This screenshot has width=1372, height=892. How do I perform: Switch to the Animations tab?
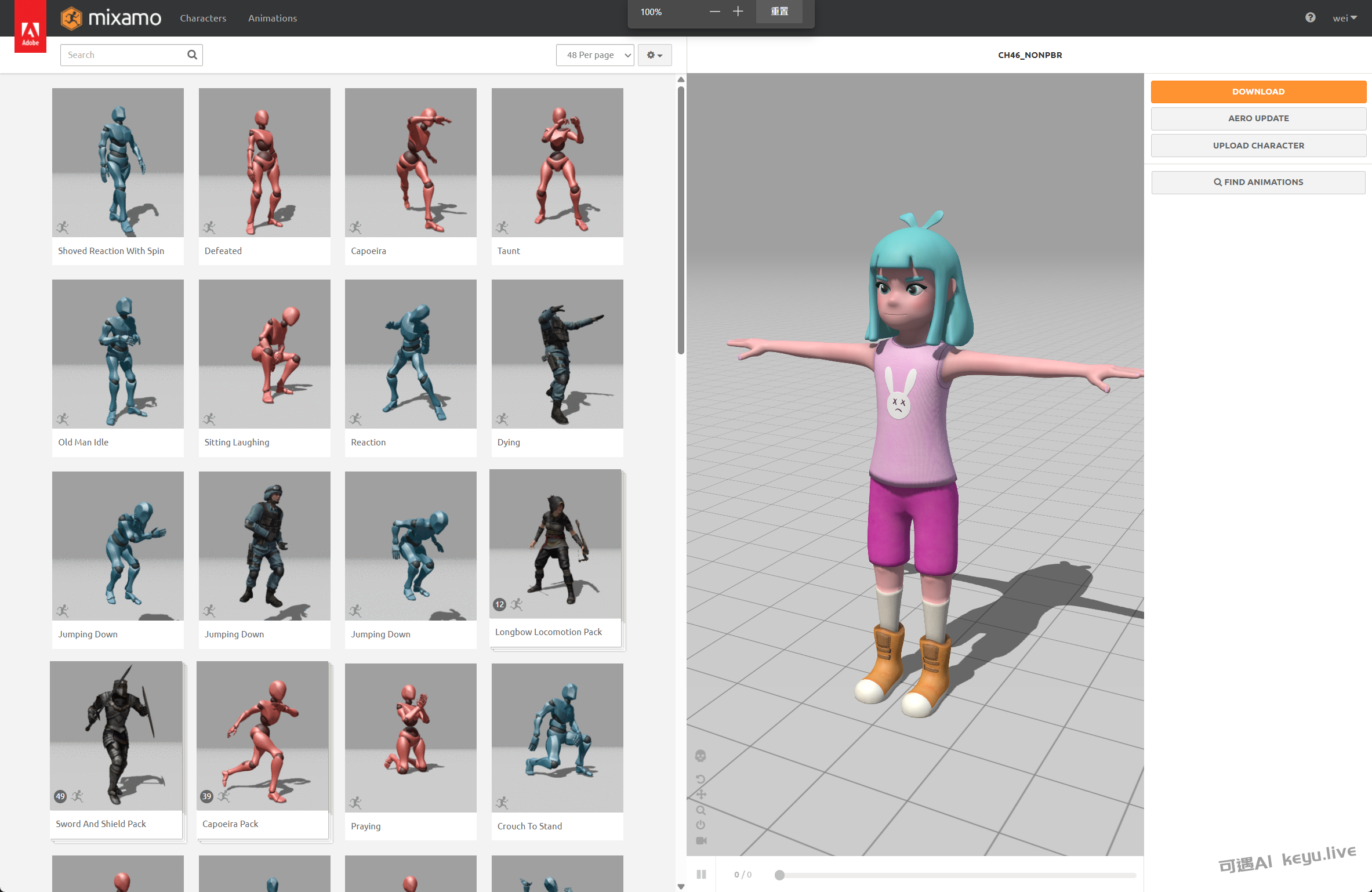pos(273,18)
